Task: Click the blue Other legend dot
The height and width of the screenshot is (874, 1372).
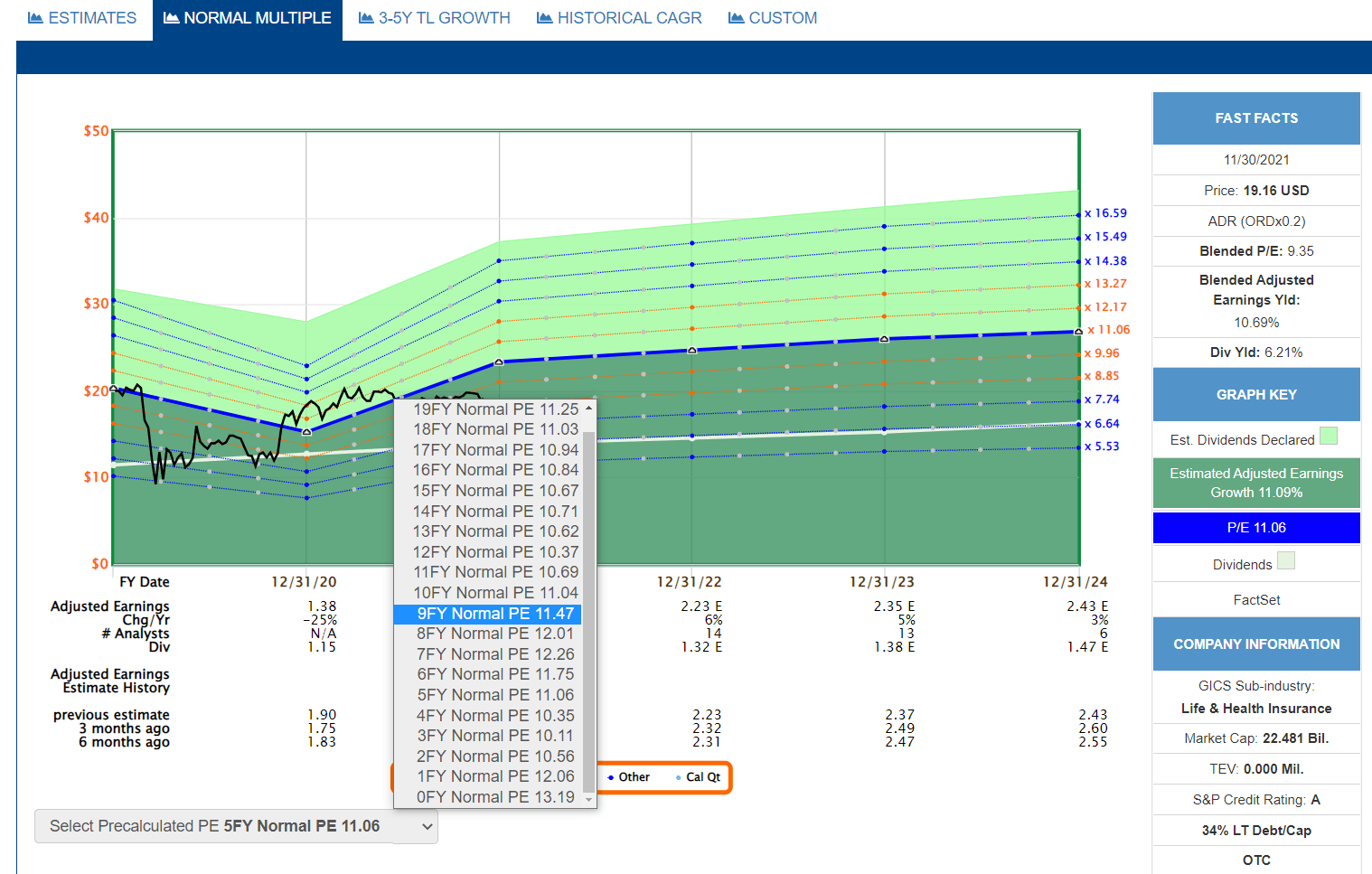Action: tap(611, 777)
